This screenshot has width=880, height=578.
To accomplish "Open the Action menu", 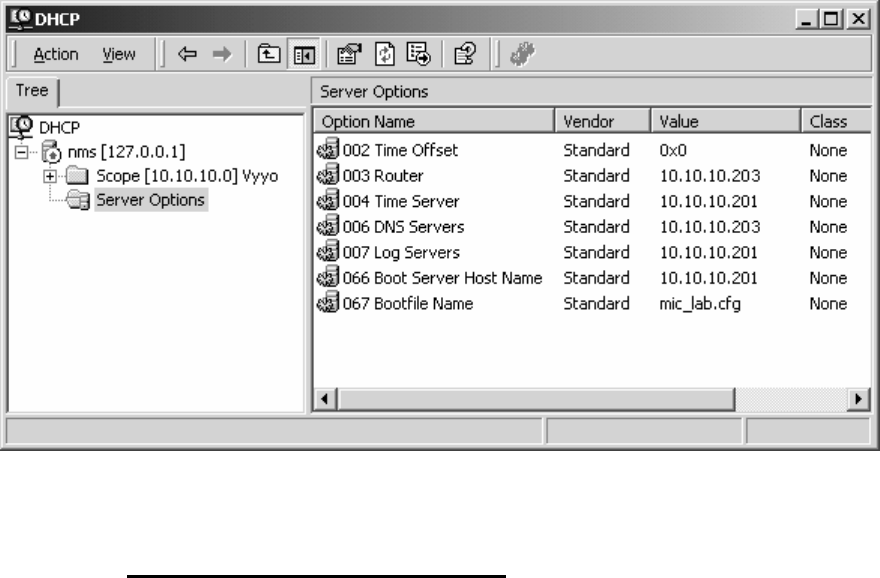I will (x=56, y=54).
